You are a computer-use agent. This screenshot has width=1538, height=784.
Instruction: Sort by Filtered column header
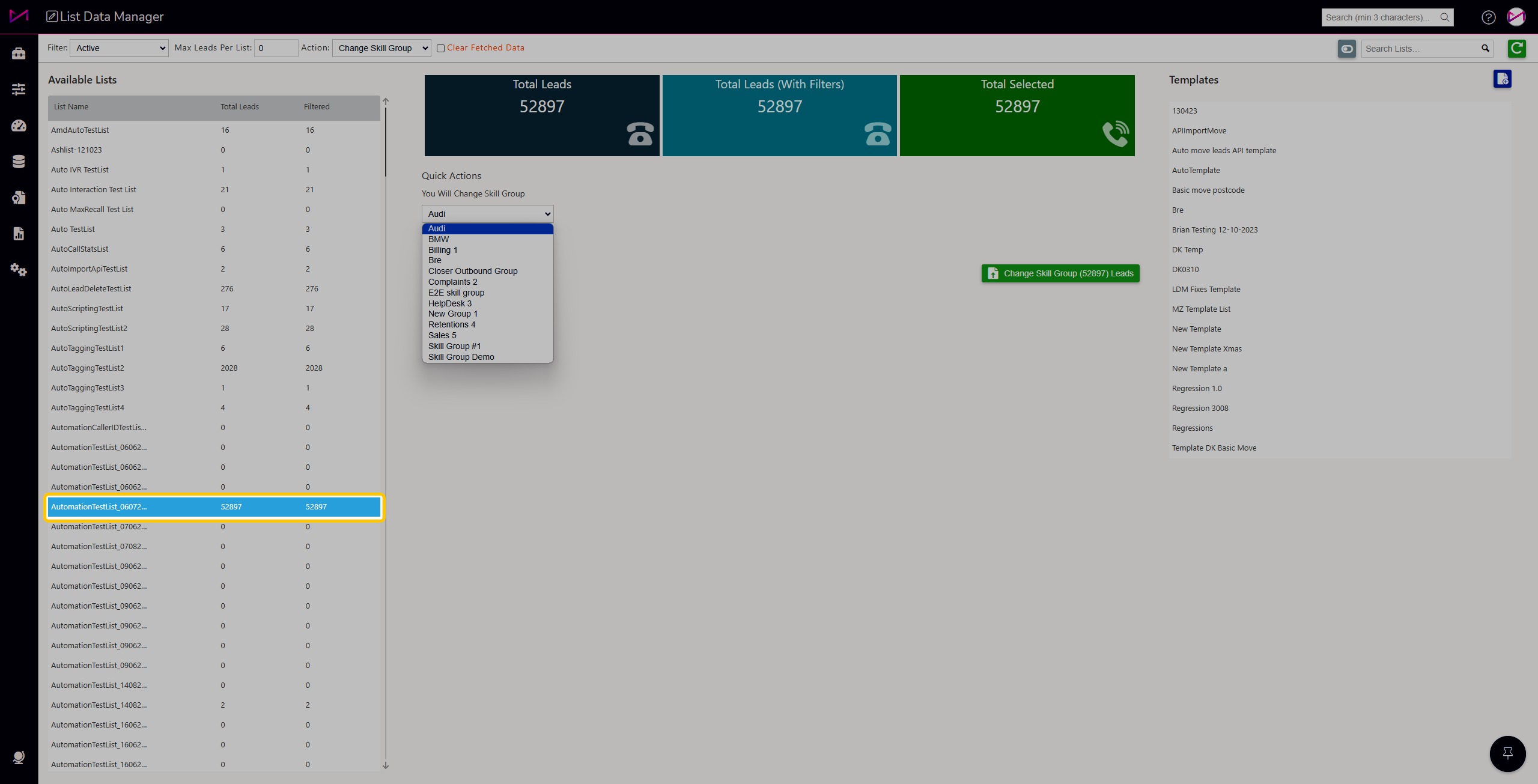(317, 107)
